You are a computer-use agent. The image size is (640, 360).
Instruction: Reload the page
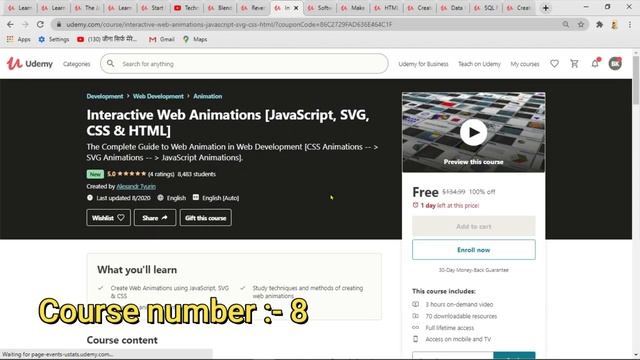point(40,24)
